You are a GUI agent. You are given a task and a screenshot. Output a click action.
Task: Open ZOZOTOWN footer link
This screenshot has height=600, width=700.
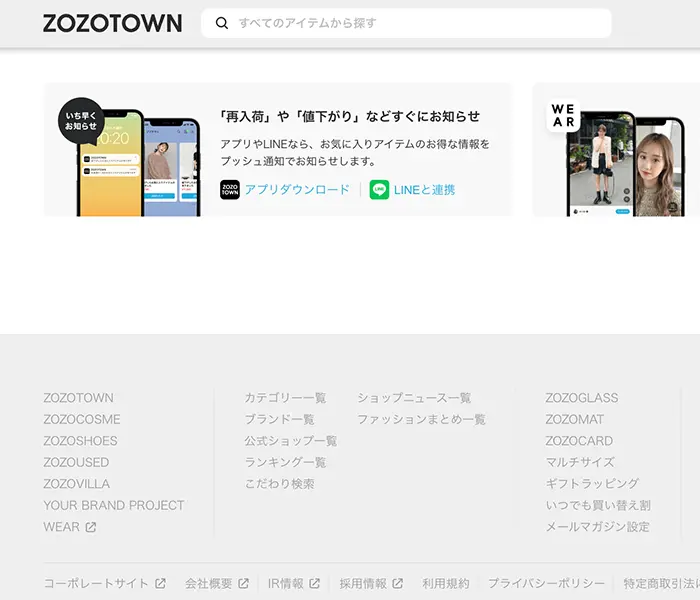click(x=79, y=398)
